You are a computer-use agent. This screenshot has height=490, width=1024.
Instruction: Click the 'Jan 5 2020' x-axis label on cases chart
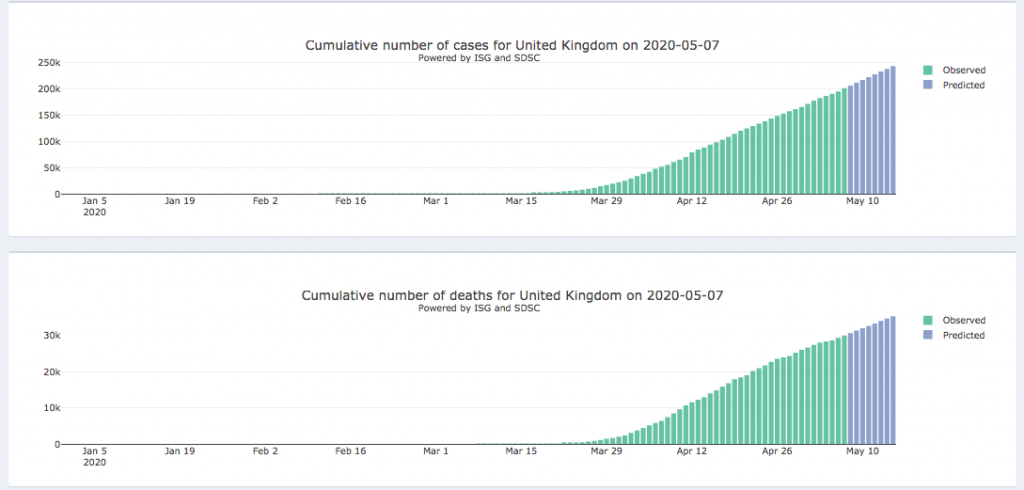pyautogui.click(x=94, y=206)
